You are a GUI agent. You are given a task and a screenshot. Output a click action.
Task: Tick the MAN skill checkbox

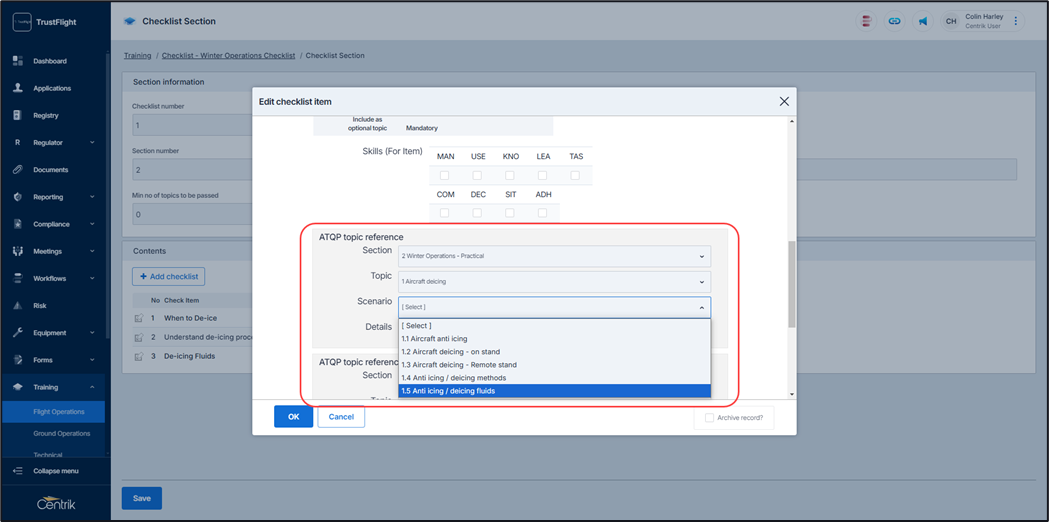tap(445, 175)
